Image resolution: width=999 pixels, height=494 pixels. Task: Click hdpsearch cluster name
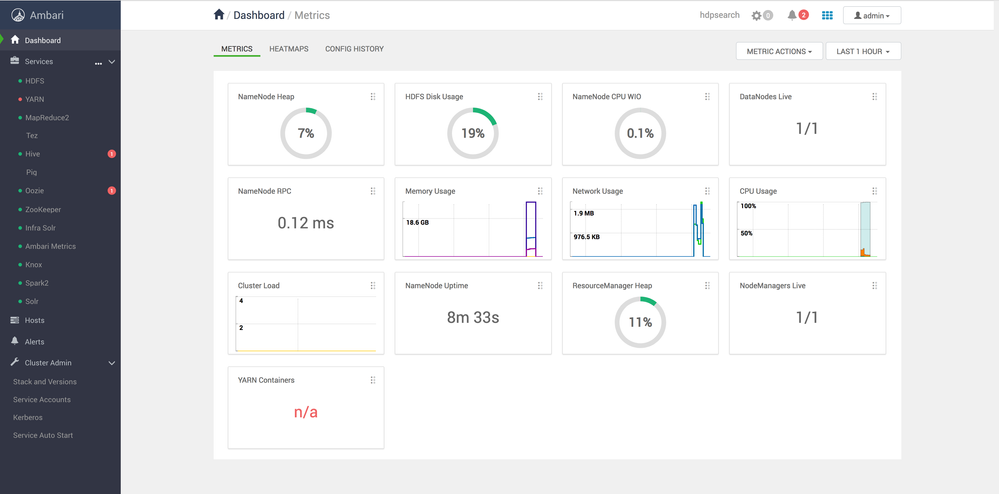click(x=719, y=15)
